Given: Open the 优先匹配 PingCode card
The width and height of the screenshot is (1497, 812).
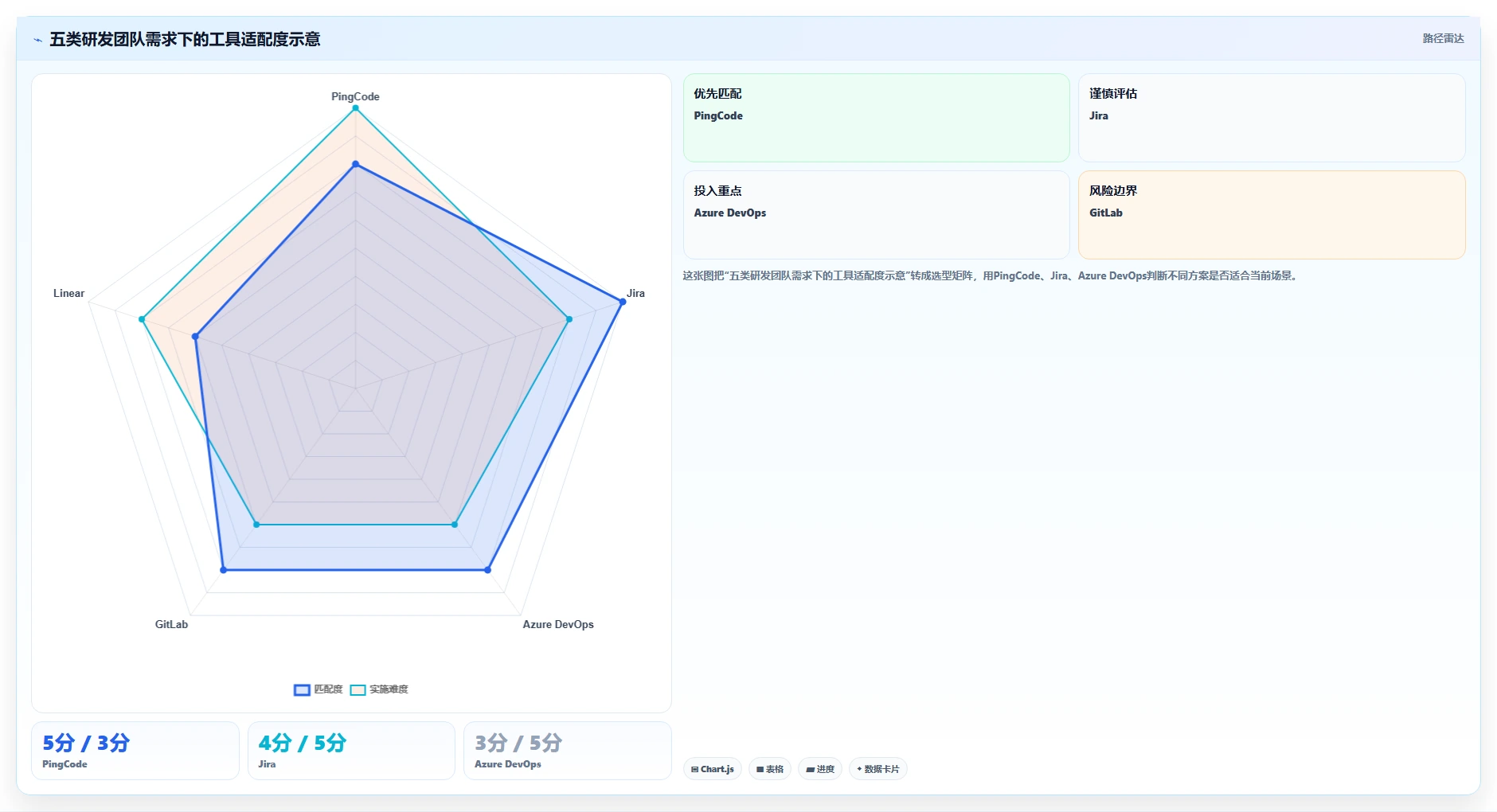Looking at the screenshot, I should (x=876, y=118).
